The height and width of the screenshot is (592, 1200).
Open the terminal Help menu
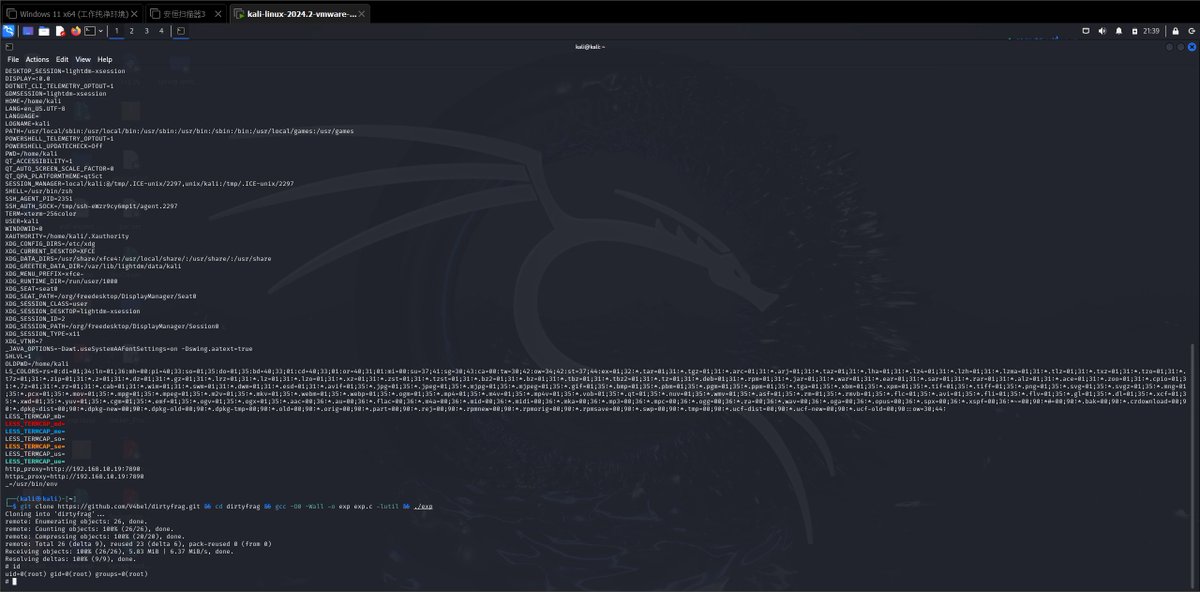(105, 59)
